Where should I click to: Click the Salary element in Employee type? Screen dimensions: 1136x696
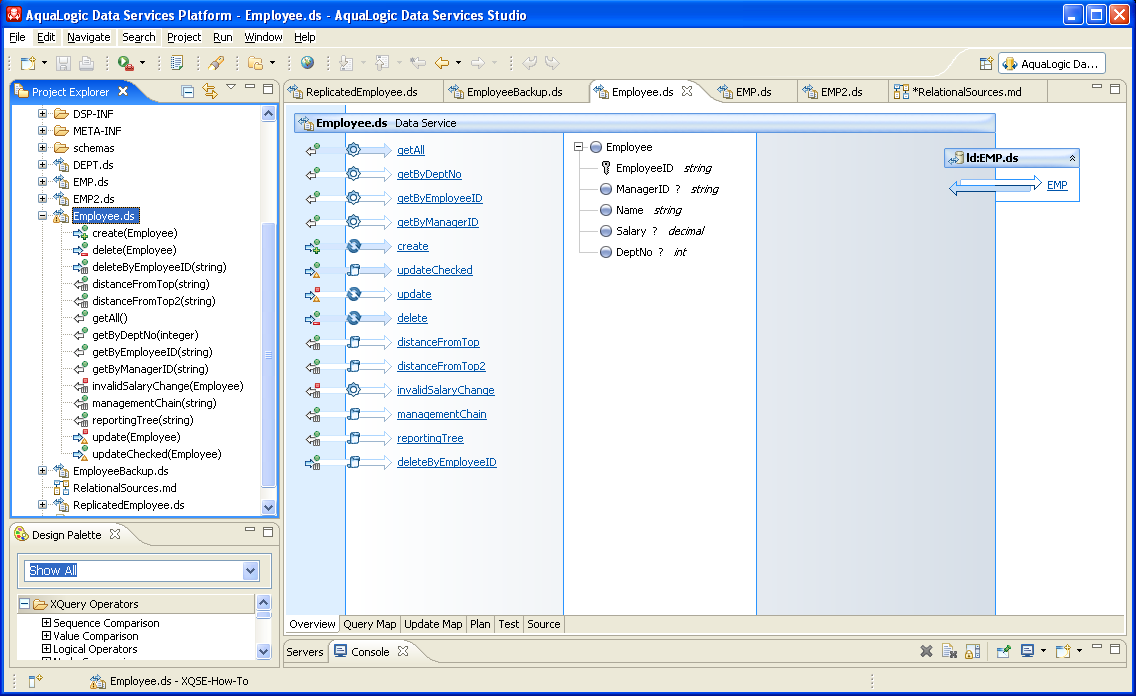[x=630, y=231]
